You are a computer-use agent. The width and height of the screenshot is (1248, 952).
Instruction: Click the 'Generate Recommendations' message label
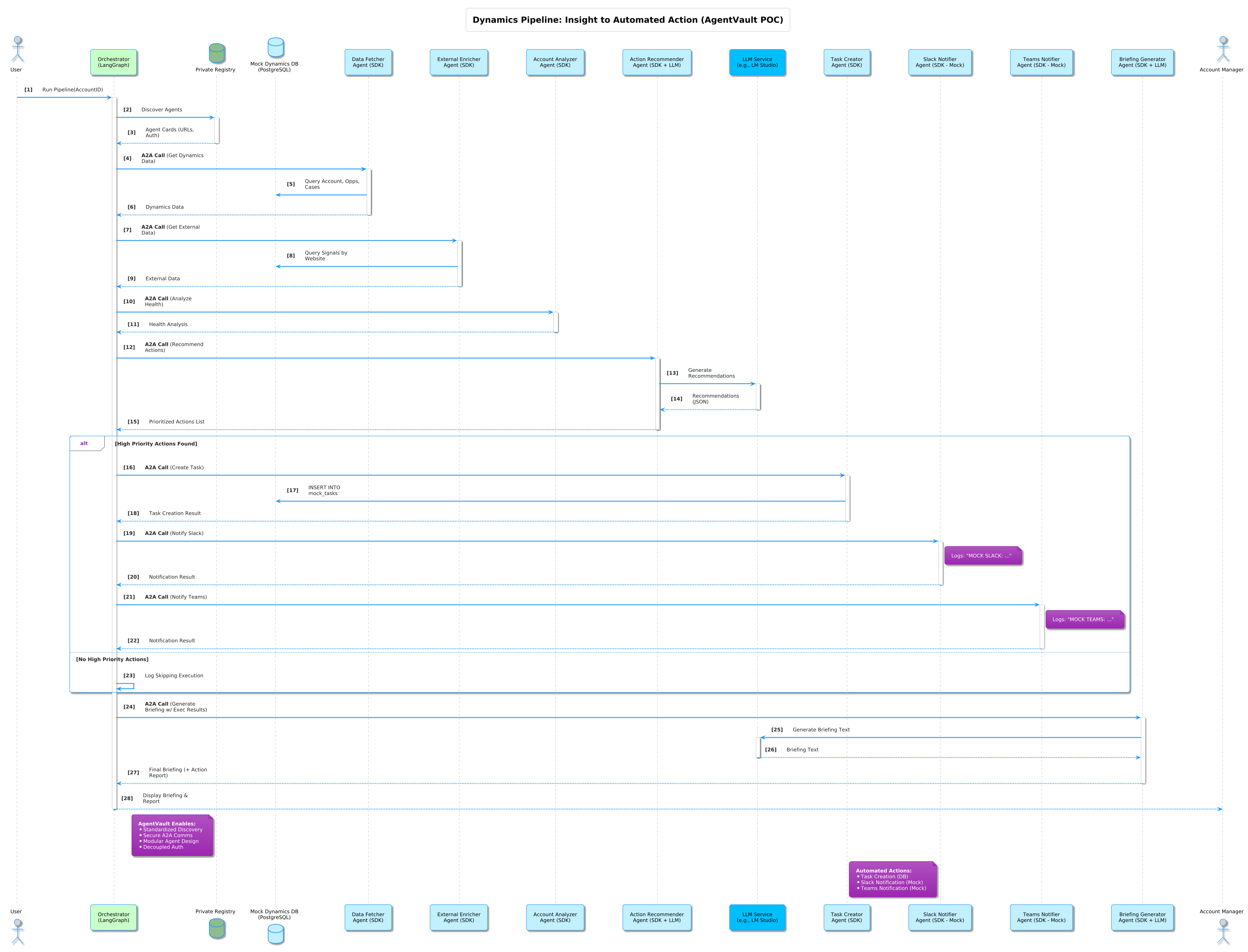point(711,373)
